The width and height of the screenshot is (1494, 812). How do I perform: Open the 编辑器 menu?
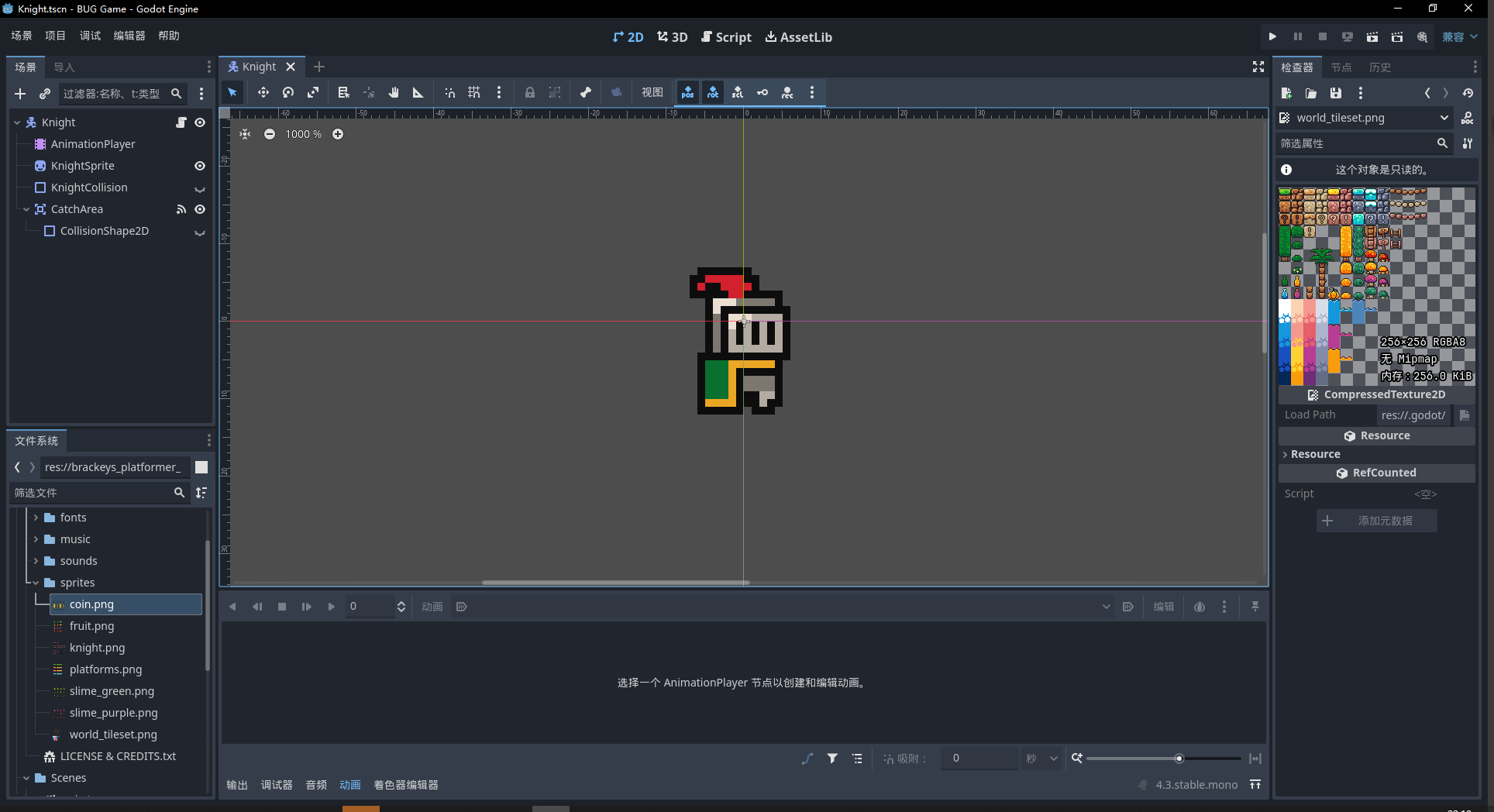tap(129, 36)
